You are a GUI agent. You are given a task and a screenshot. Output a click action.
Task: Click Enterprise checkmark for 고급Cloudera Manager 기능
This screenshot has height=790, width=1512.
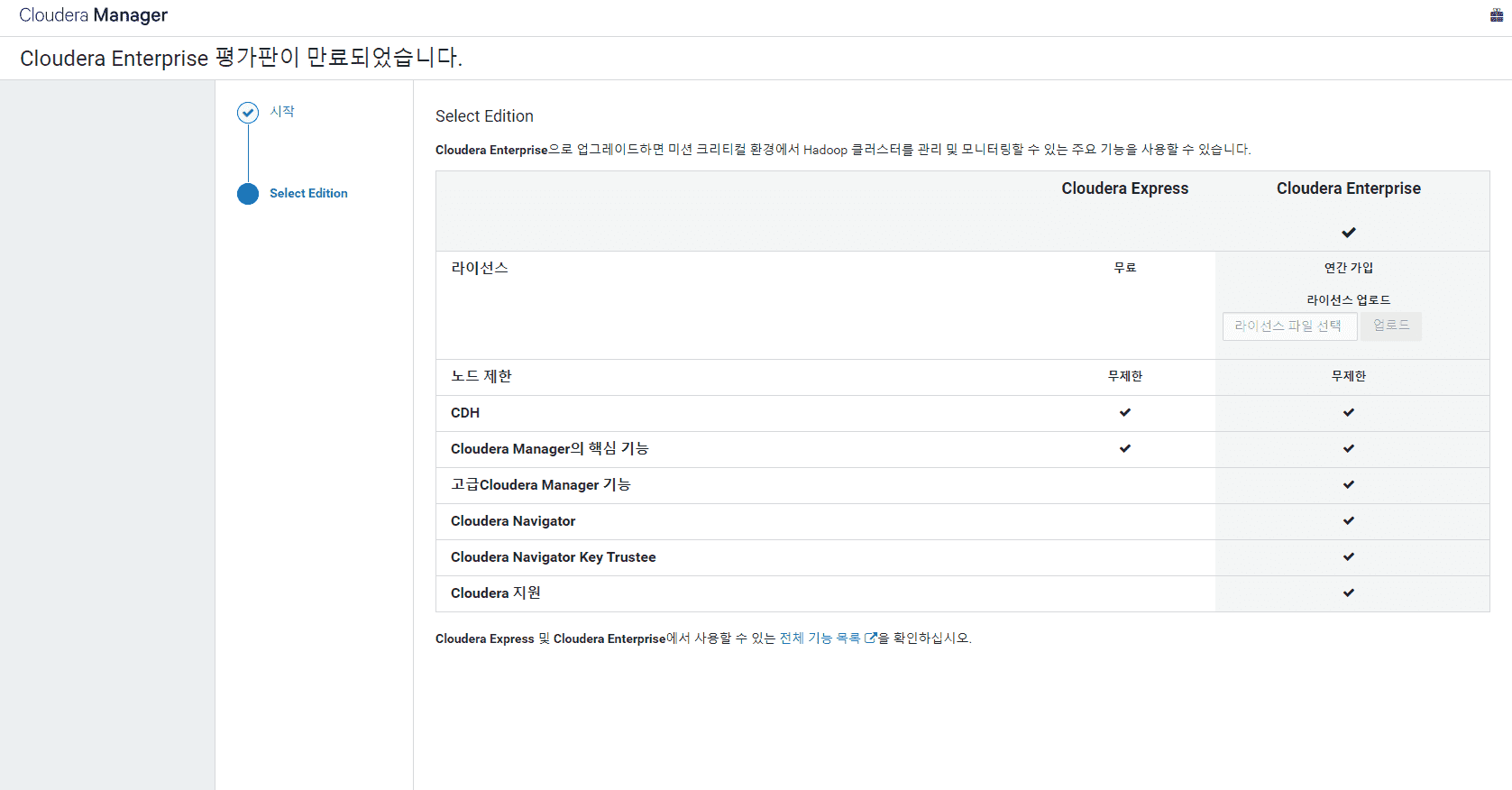[x=1349, y=484]
